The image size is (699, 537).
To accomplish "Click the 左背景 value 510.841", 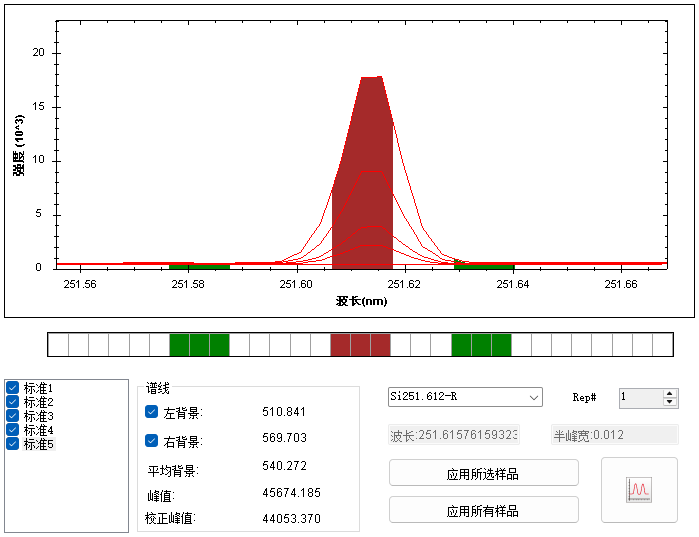I will tap(284, 412).
